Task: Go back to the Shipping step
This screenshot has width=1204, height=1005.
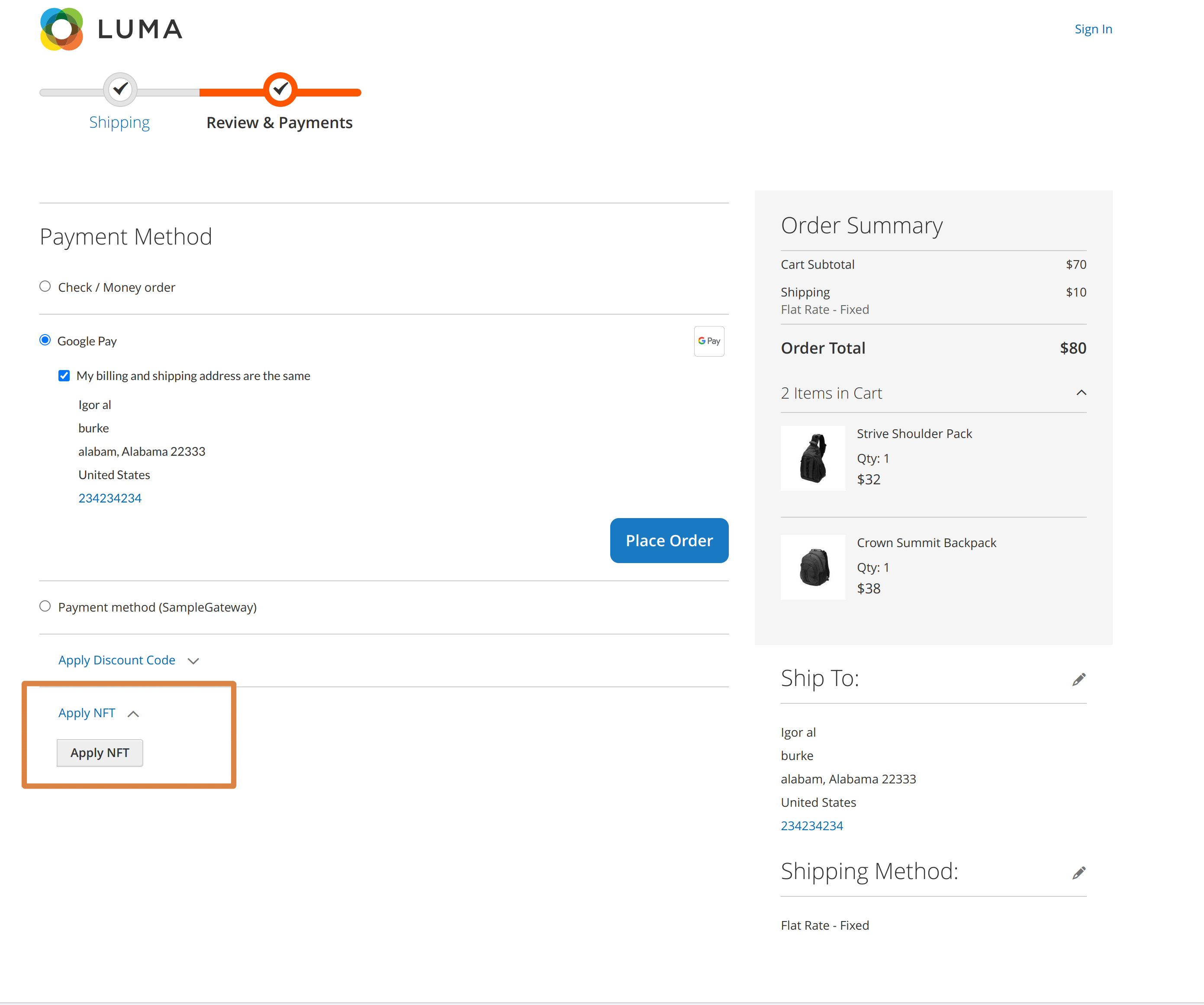Action: (x=119, y=122)
